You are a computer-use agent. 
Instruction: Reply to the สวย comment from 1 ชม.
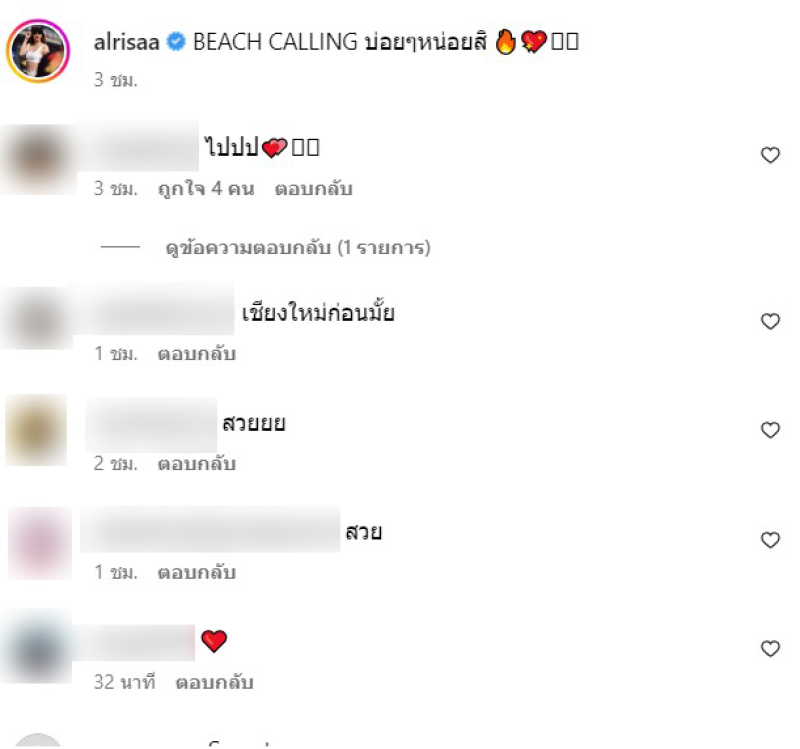[197, 572]
